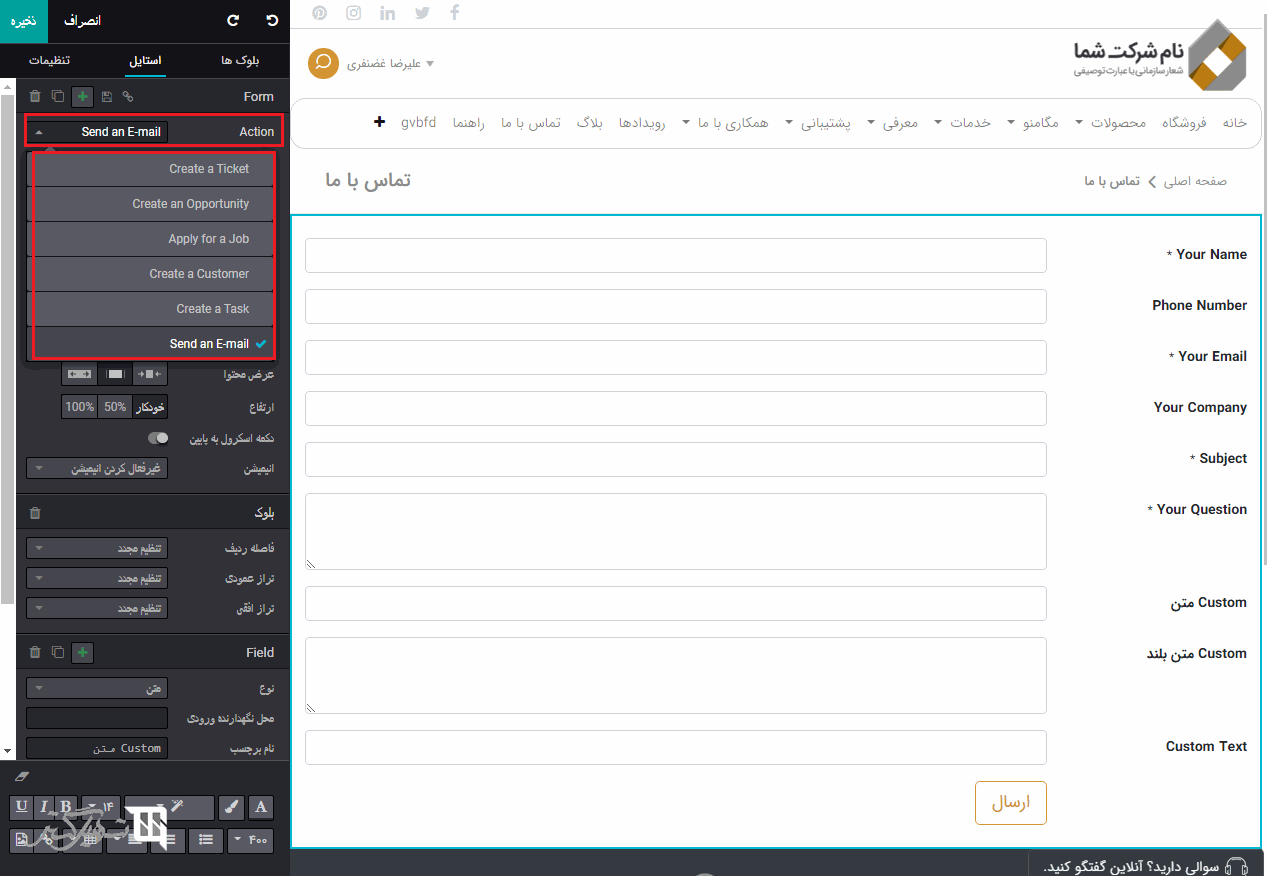The image size is (1267, 876).
Task: Click the green plus in Form row
Action: [x=82, y=96]
